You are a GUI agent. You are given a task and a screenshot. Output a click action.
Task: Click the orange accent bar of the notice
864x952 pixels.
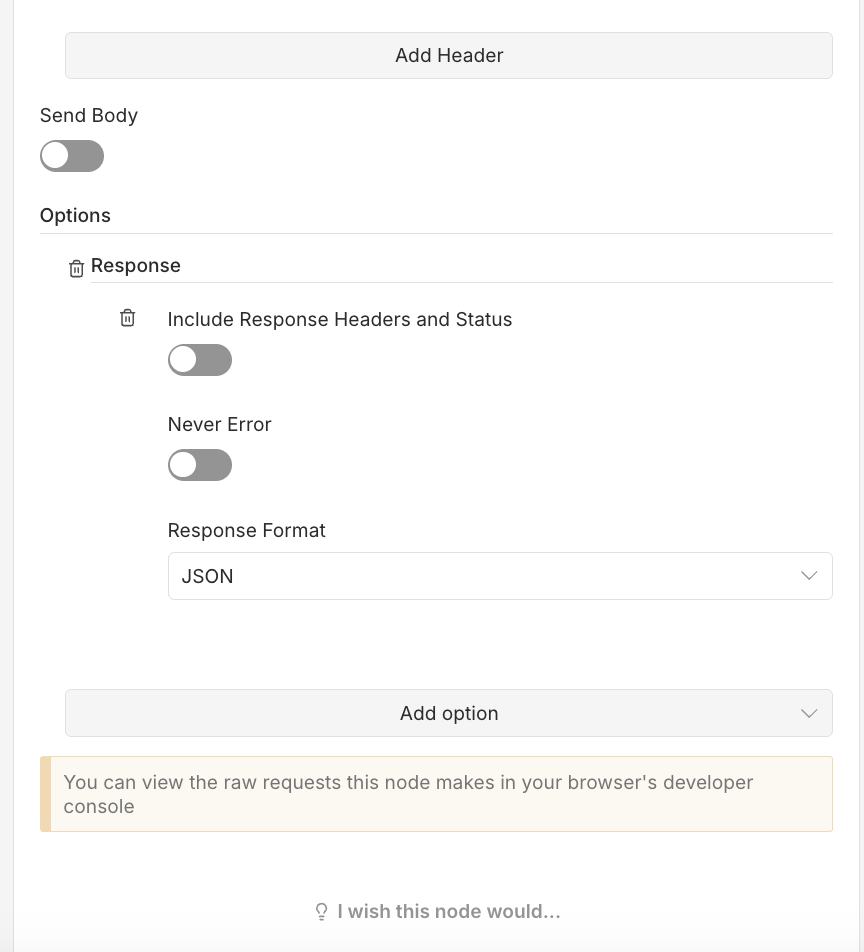[45, 794]
